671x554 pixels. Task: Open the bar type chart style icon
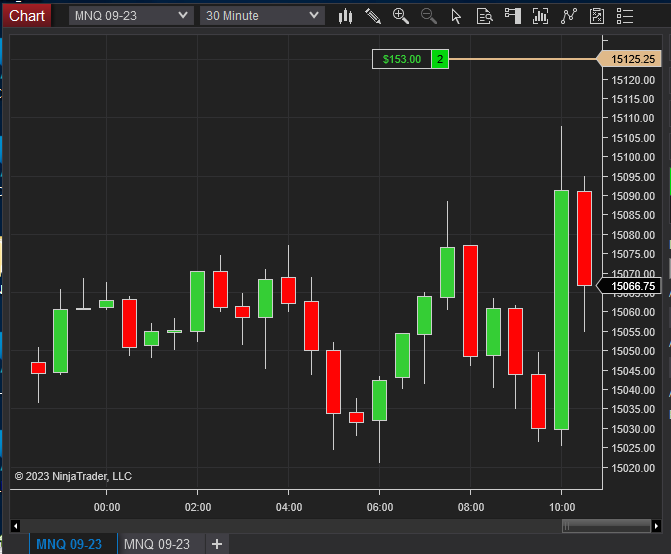pyautogui.click(x=345, y=16)
